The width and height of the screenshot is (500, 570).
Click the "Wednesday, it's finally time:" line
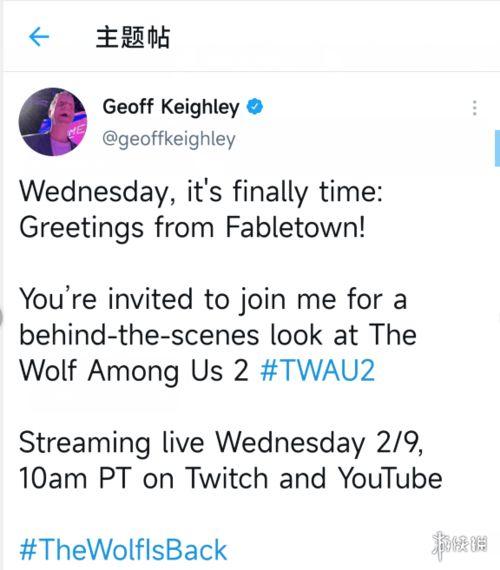(x=201, y=192)
